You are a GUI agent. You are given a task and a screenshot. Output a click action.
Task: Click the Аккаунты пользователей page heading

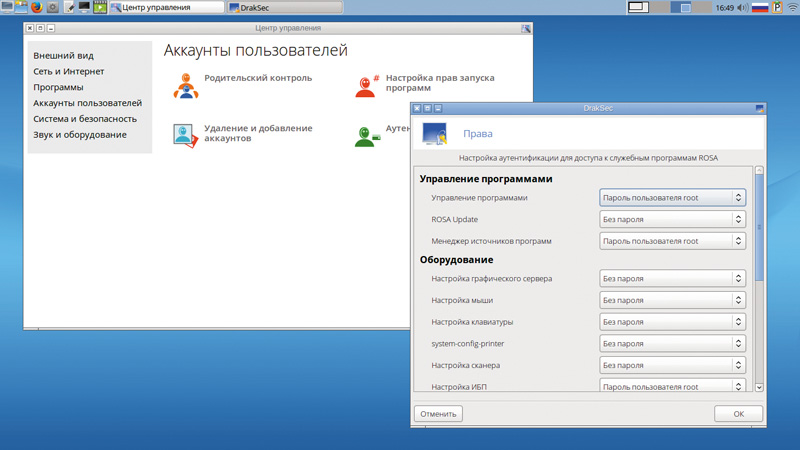[256, 51]
